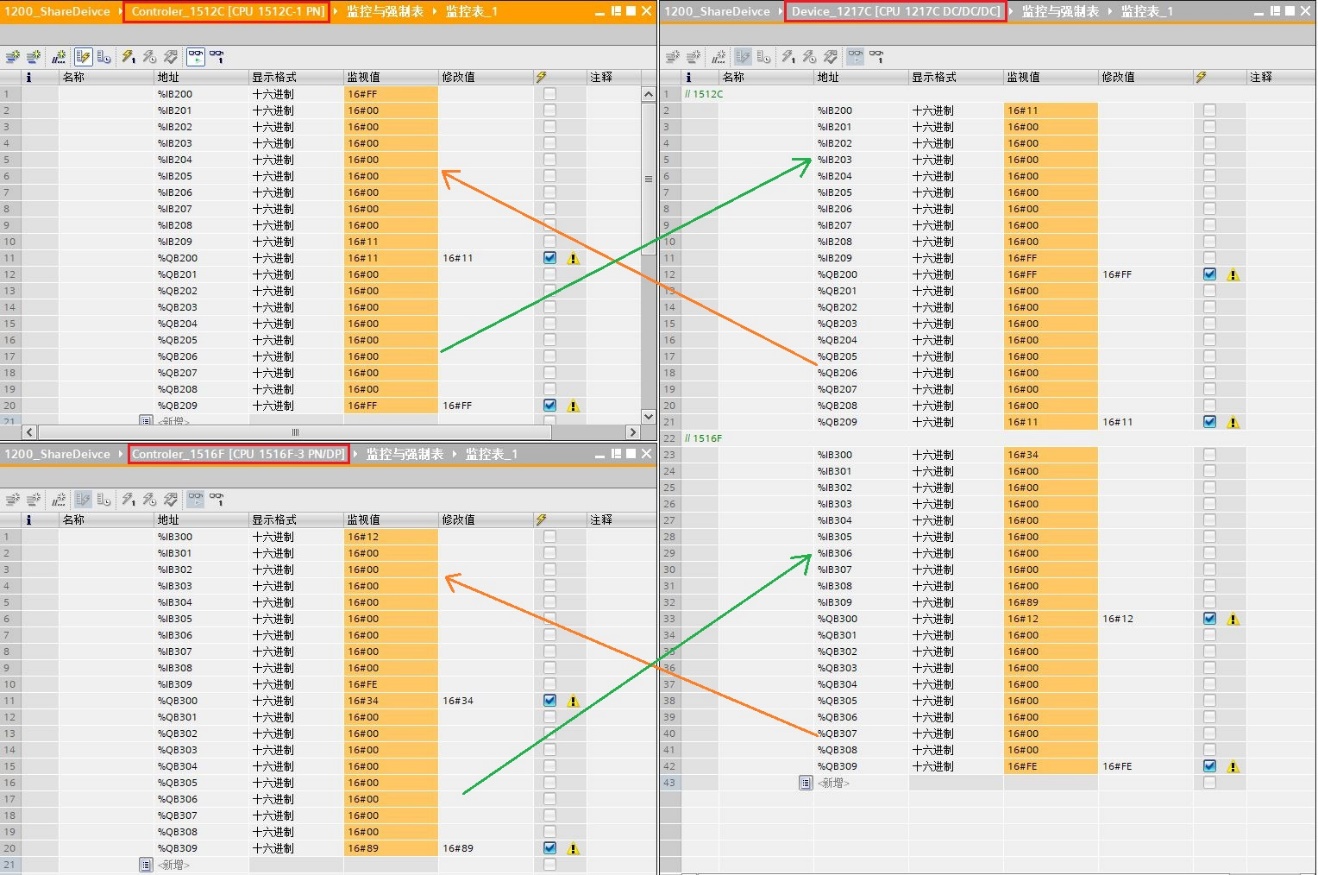
Task: Click Enable peripheral outputs icon in 1217C toolbar
Action: pyautogui.click(x=830, y=57)
